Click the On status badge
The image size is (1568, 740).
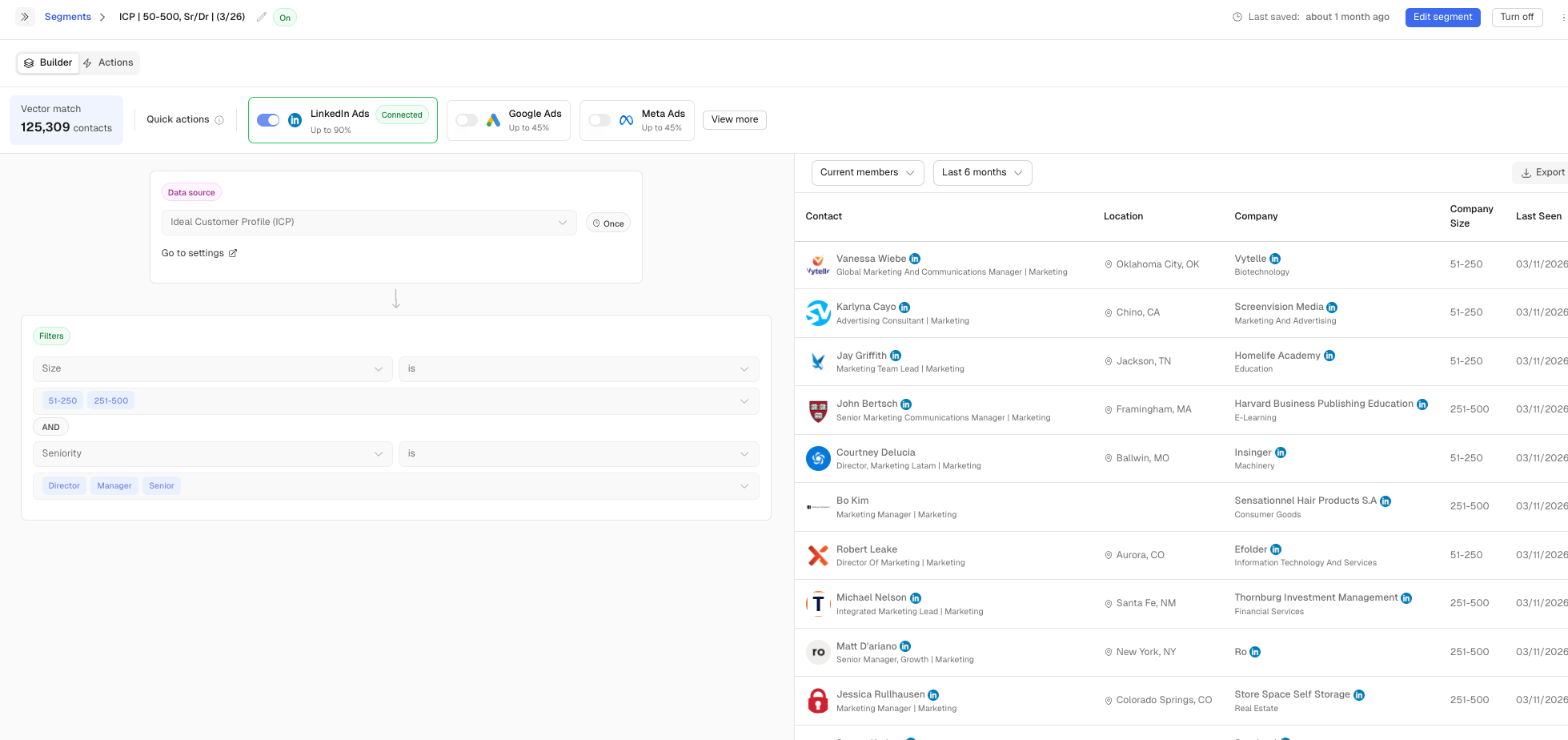pos(285,18)
